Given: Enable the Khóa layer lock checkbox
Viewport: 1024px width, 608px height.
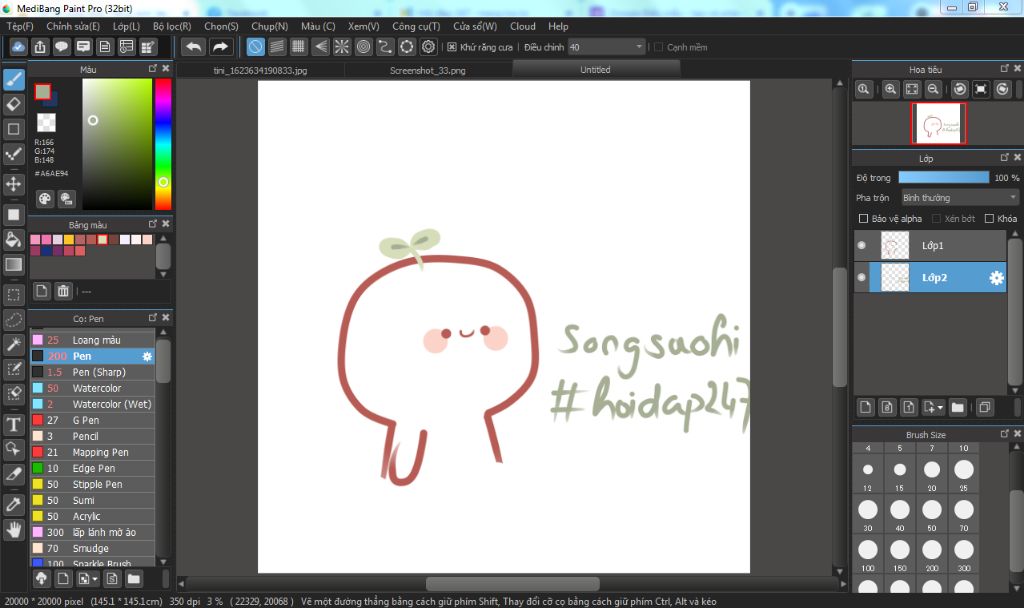Looking at the screenshot, I should (989, 219).
